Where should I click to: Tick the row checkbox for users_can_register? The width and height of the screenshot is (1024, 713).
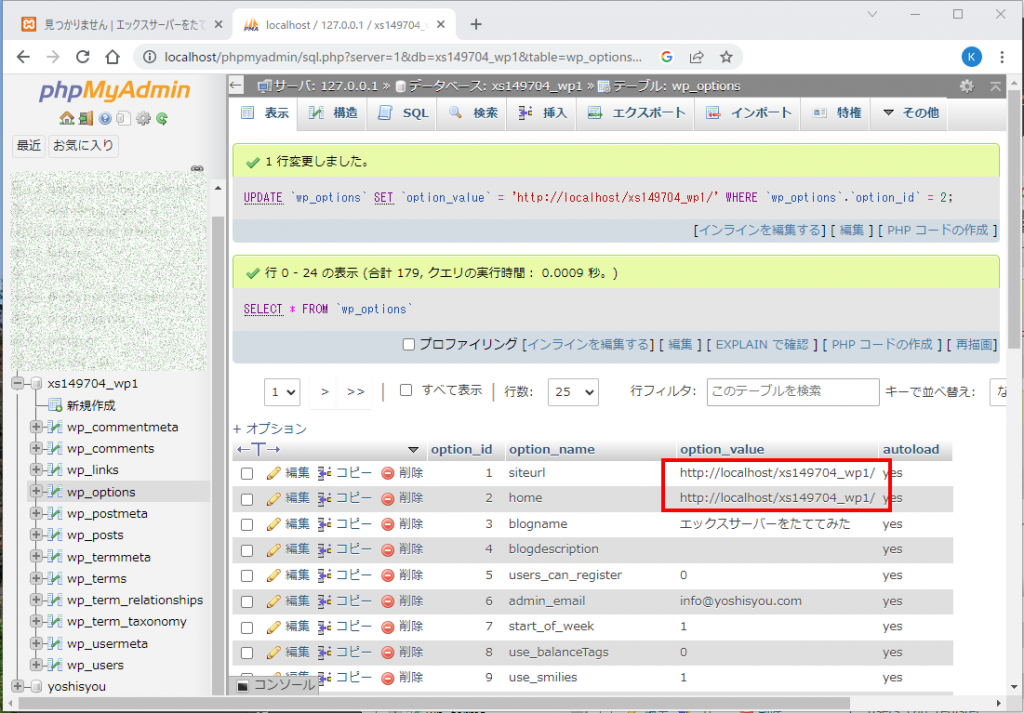pos(247,576)
